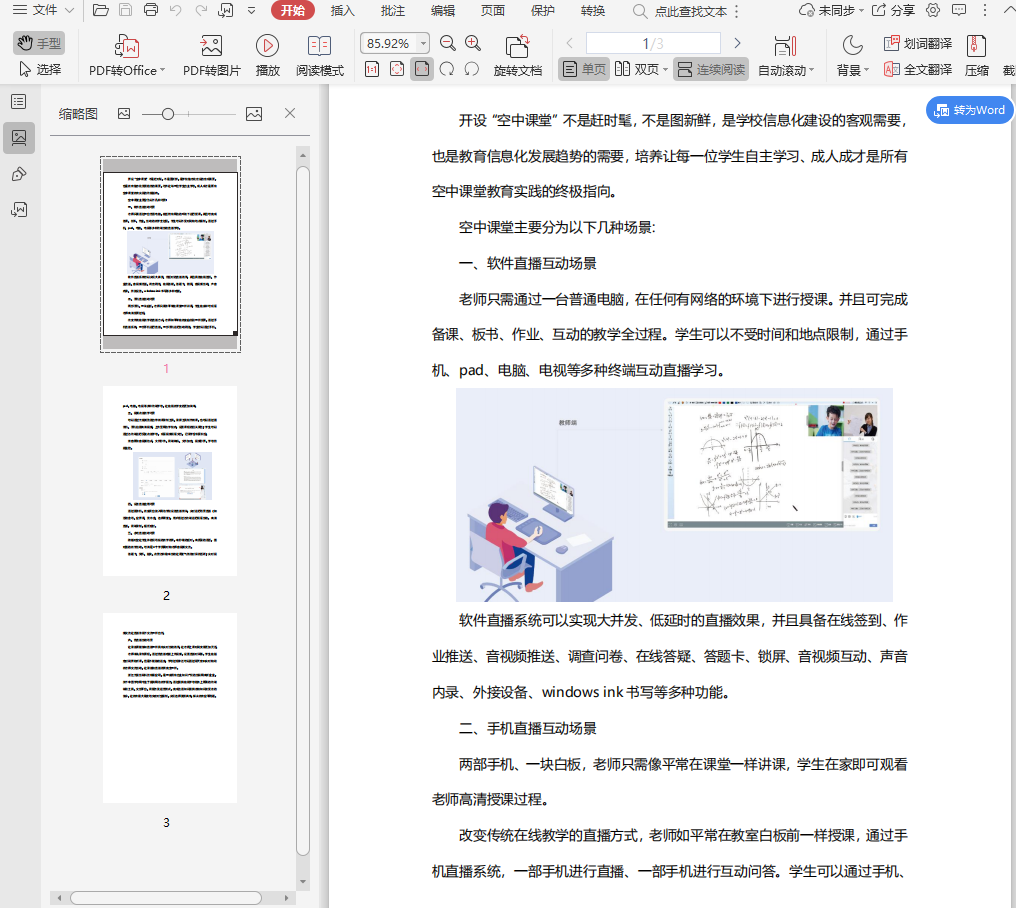Start 播放 slideshow playback
Viewport: 1016px width, 908px height.
coord(268,56)
